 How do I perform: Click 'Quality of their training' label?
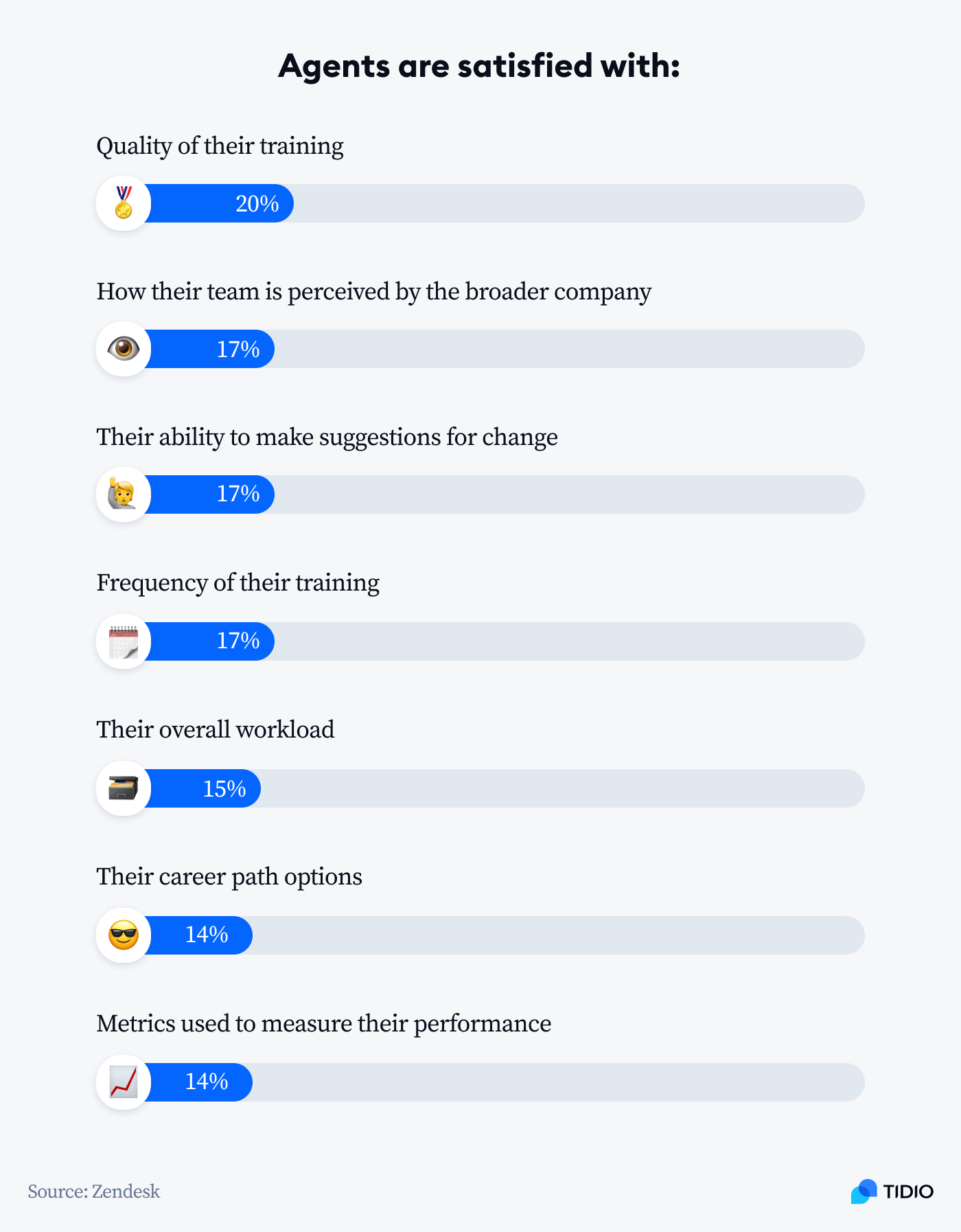[x=220, y=146]
